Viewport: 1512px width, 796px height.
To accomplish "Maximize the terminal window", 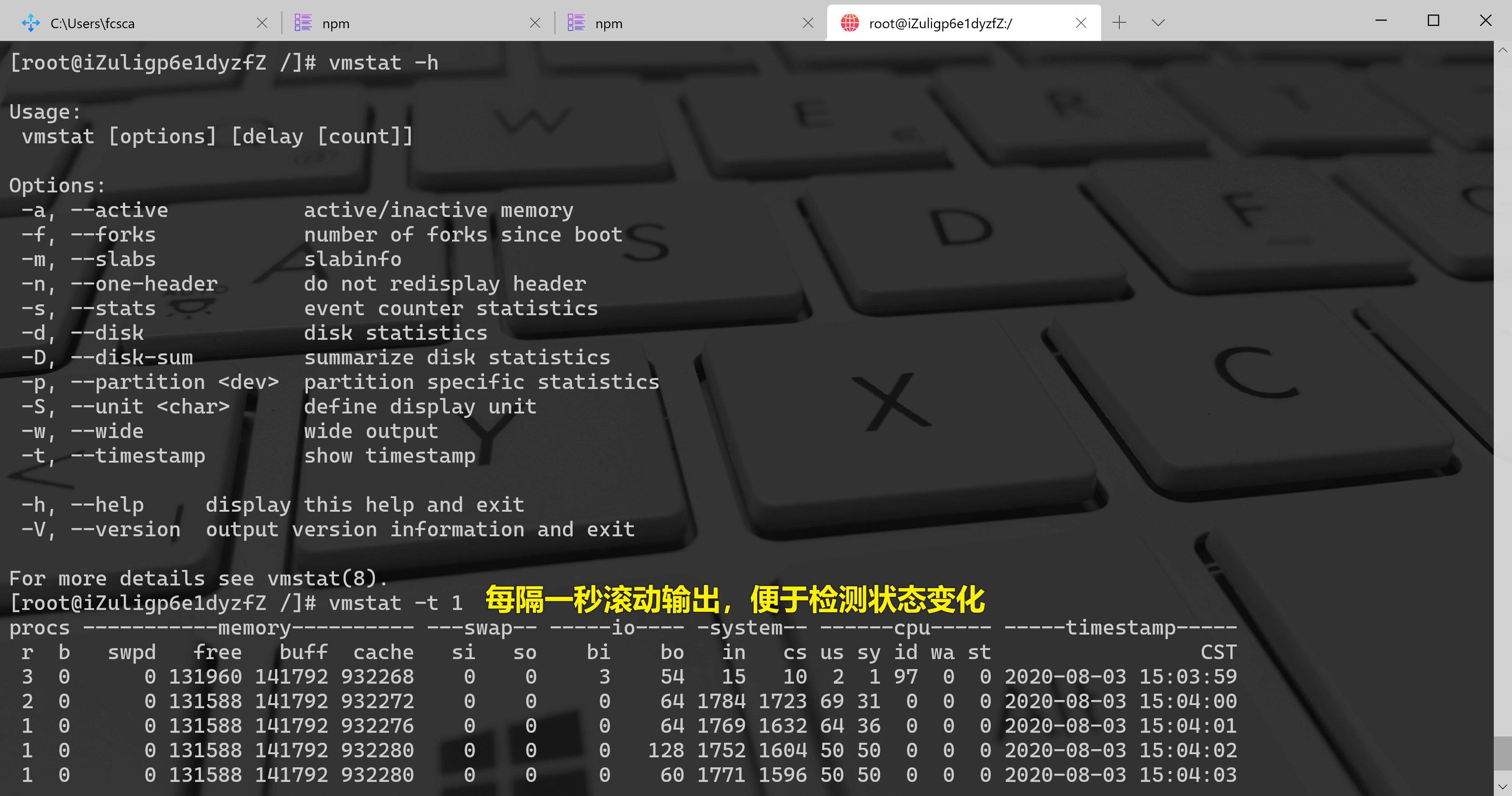I will point(1433,21).
